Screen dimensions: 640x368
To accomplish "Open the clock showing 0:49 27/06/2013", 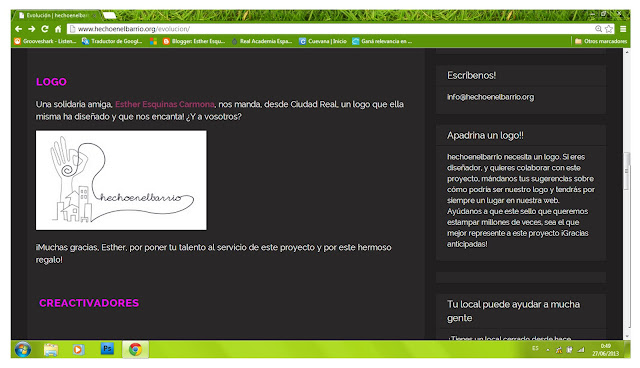I will (x=605, y=350).
